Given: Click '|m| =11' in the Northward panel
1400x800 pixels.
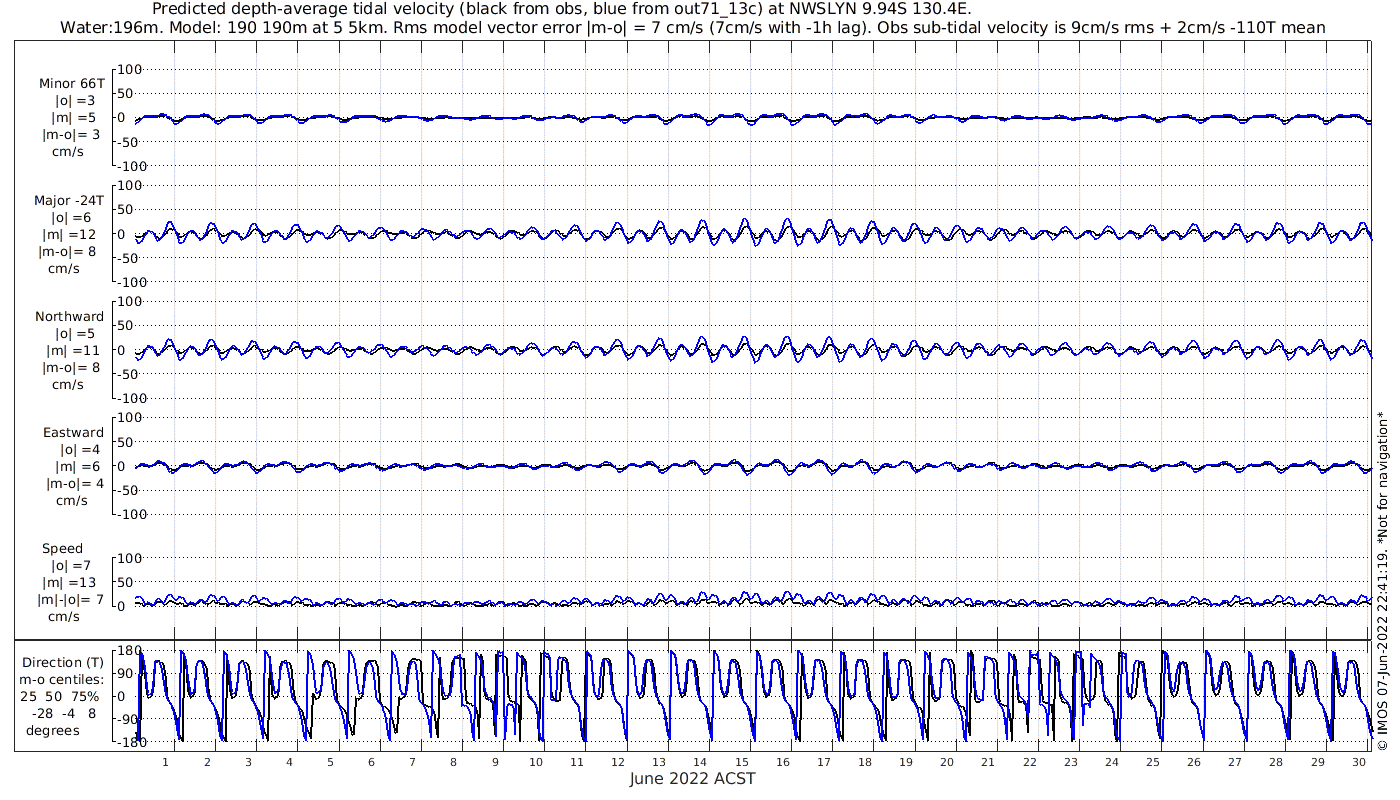Looking at the screenshot, I should tap(69, 350).
